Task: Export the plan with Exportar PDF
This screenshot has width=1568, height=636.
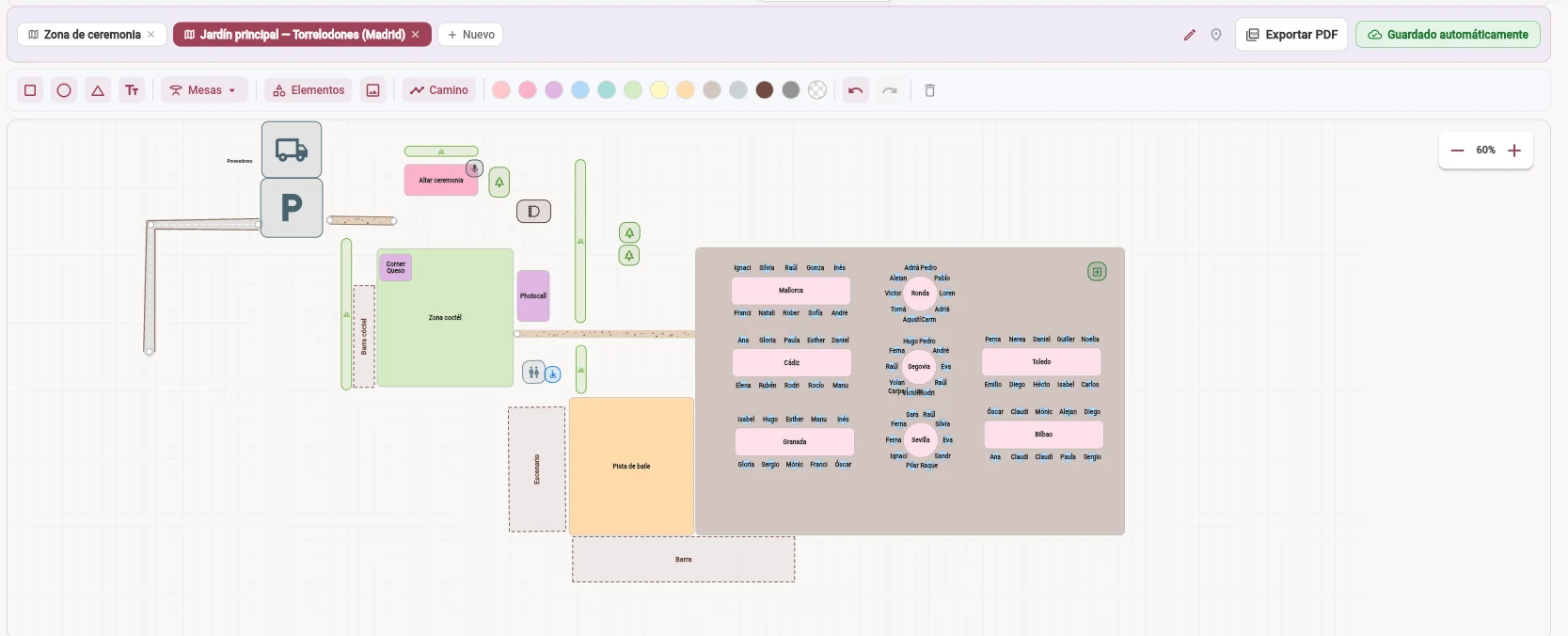Action: click(x=1291, y=35)
